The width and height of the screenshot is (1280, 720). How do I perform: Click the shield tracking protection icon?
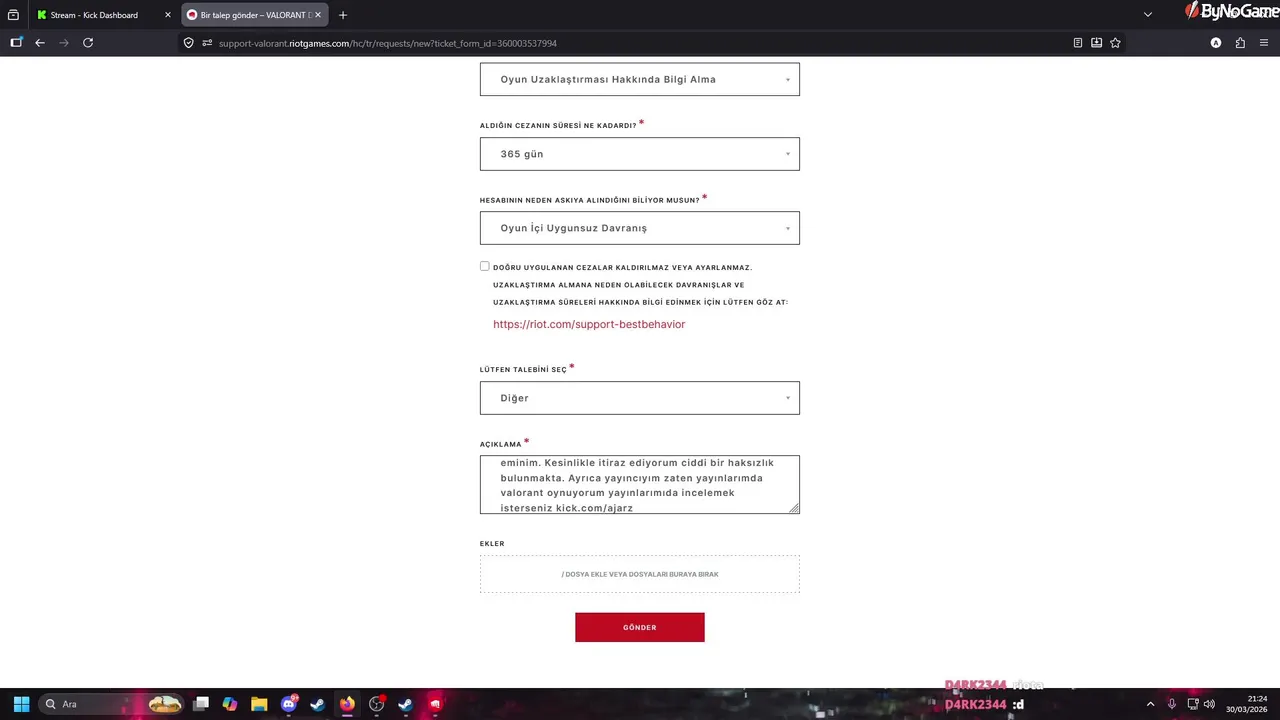click(x=188, y=43)
